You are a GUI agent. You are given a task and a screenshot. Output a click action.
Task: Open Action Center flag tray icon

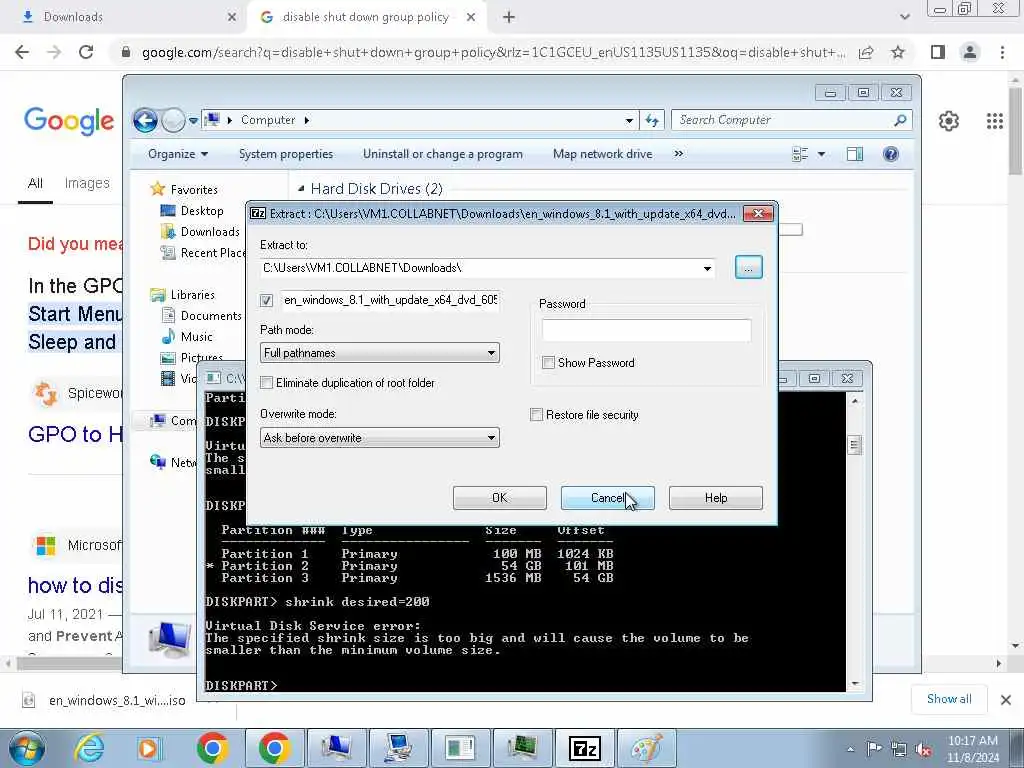pyautogui.click(x=874, y=749)
